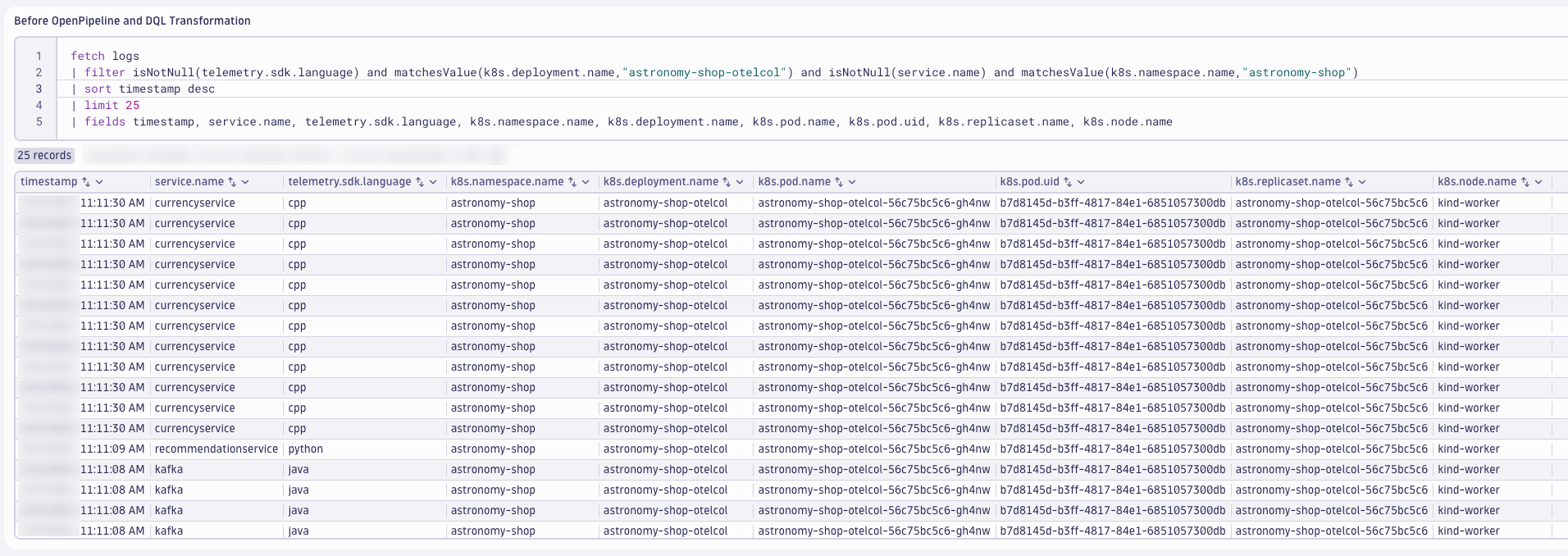Open telemetry.sdk.language column chevron menu
The image size is (1568, 556).
click(433, 182)
